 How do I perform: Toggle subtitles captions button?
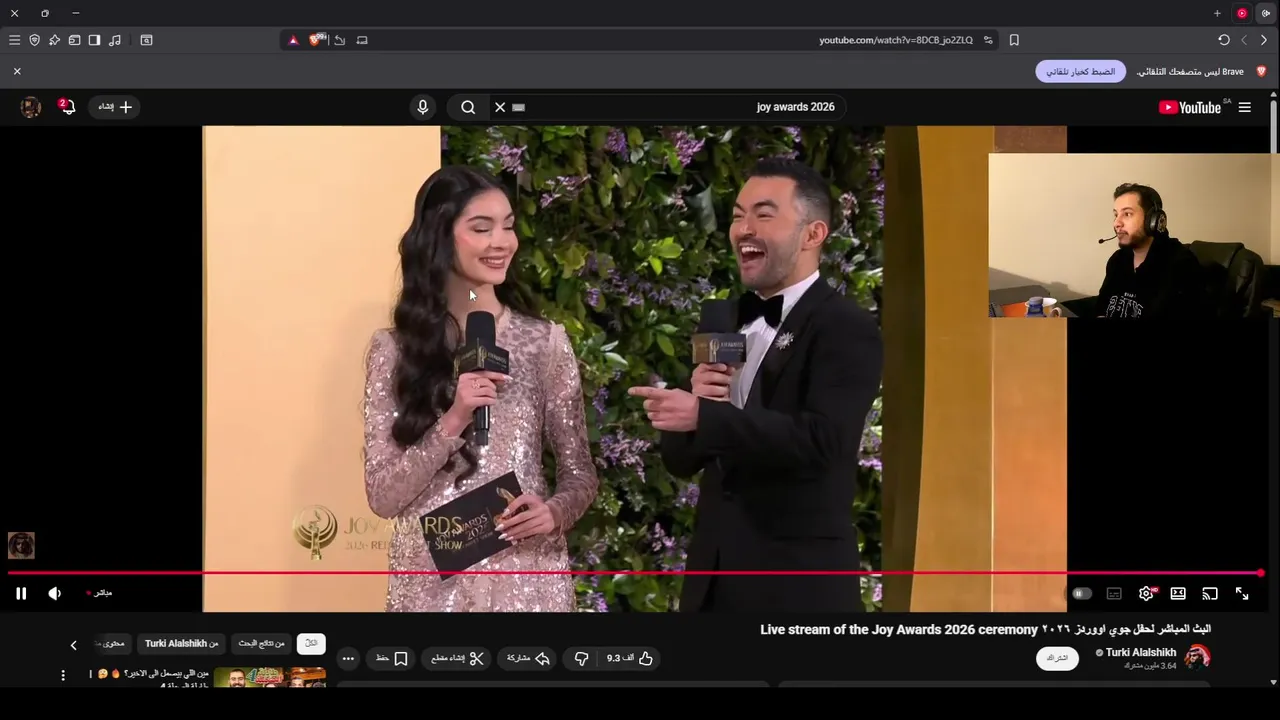coord(1114,594)
